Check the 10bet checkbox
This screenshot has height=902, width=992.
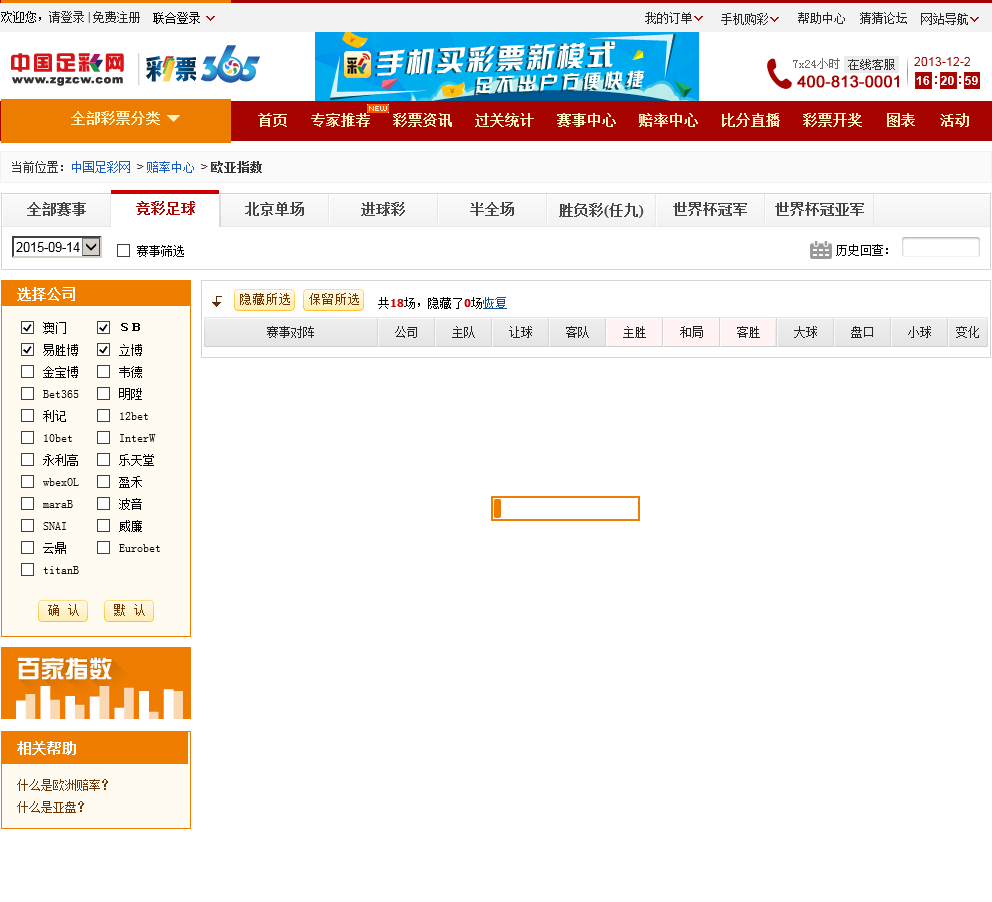click(x=27, y=438)
